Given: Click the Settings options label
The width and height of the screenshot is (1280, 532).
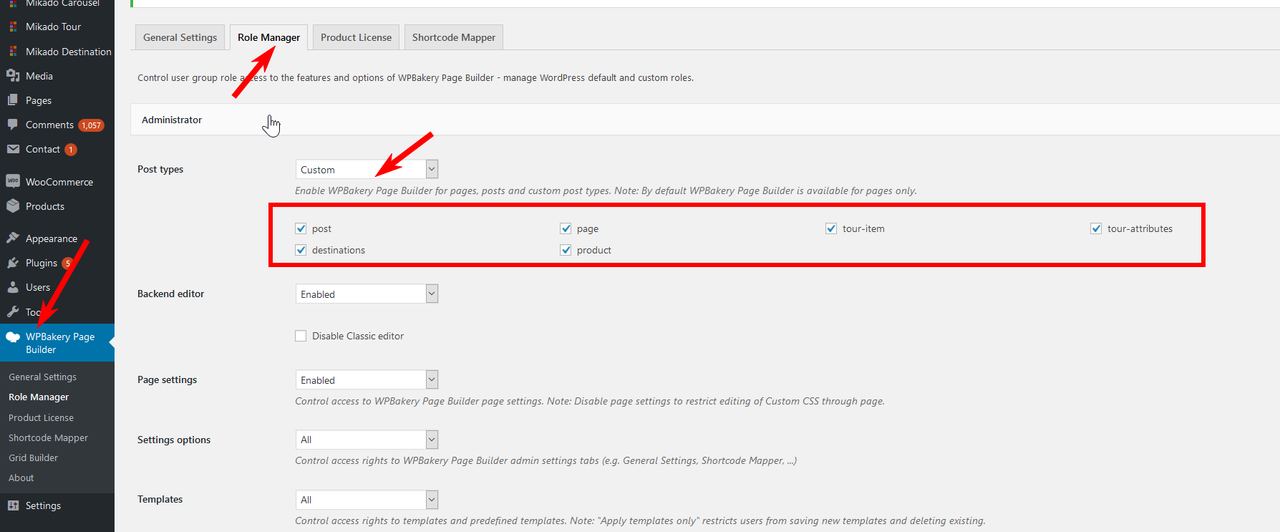Looking at the screenshot, I should point(174,440).
